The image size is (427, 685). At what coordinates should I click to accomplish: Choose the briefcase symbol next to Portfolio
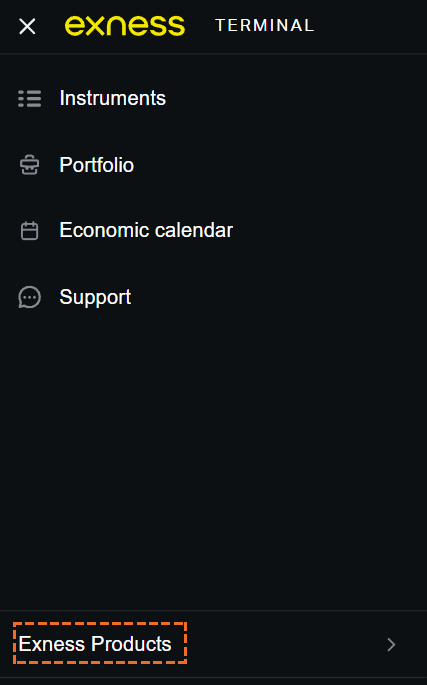coord(30,165)
